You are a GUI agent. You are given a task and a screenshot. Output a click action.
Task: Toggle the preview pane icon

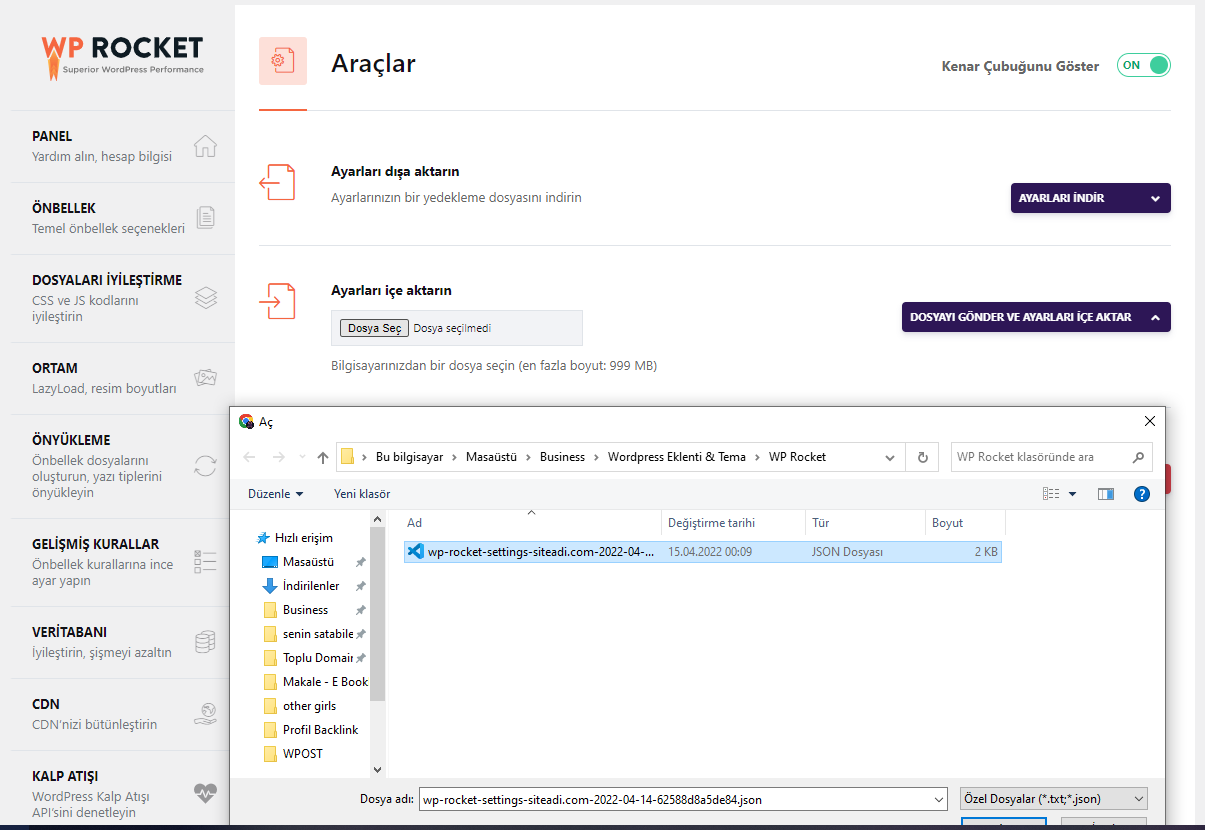(x=1106, y=494)
